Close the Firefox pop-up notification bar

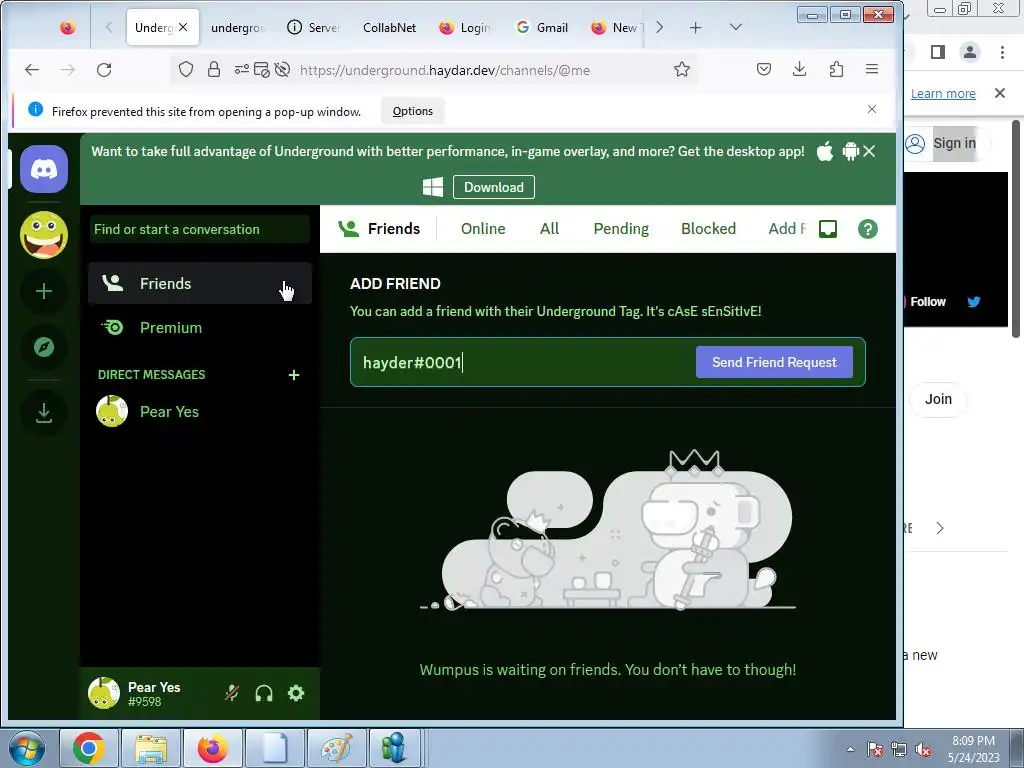872,109
